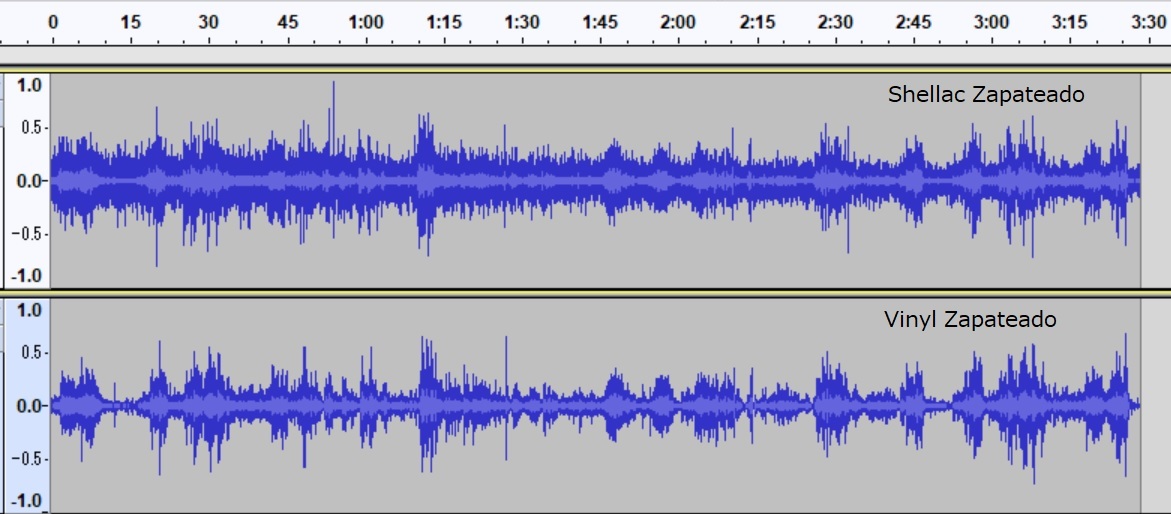This screenshot has height=514, width=1171.
Task: Click the 2:45 timeline ruler position
Action: point(913,21)
